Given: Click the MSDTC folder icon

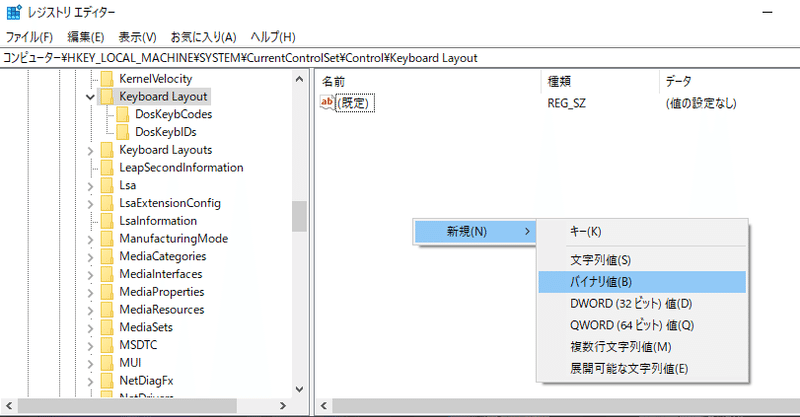Looking at the screenshot, I should click(107, 345).
